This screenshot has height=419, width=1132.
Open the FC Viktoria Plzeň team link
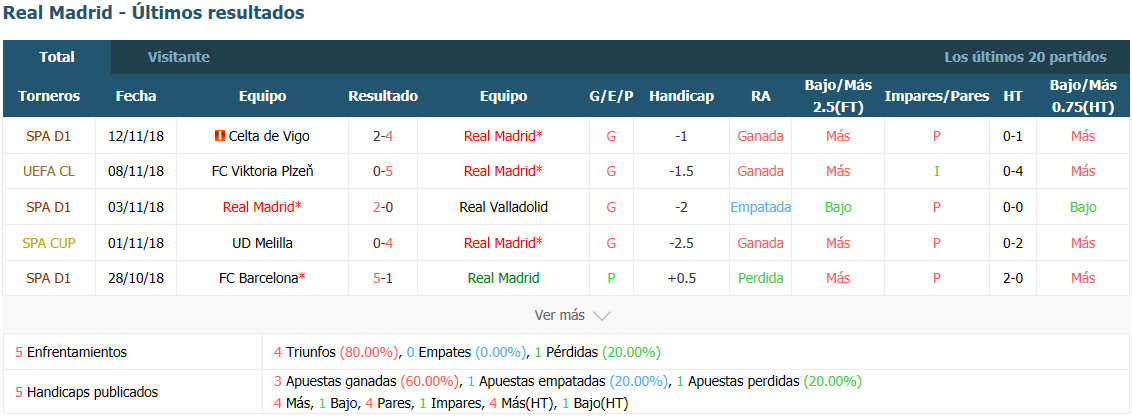[263, 171]
